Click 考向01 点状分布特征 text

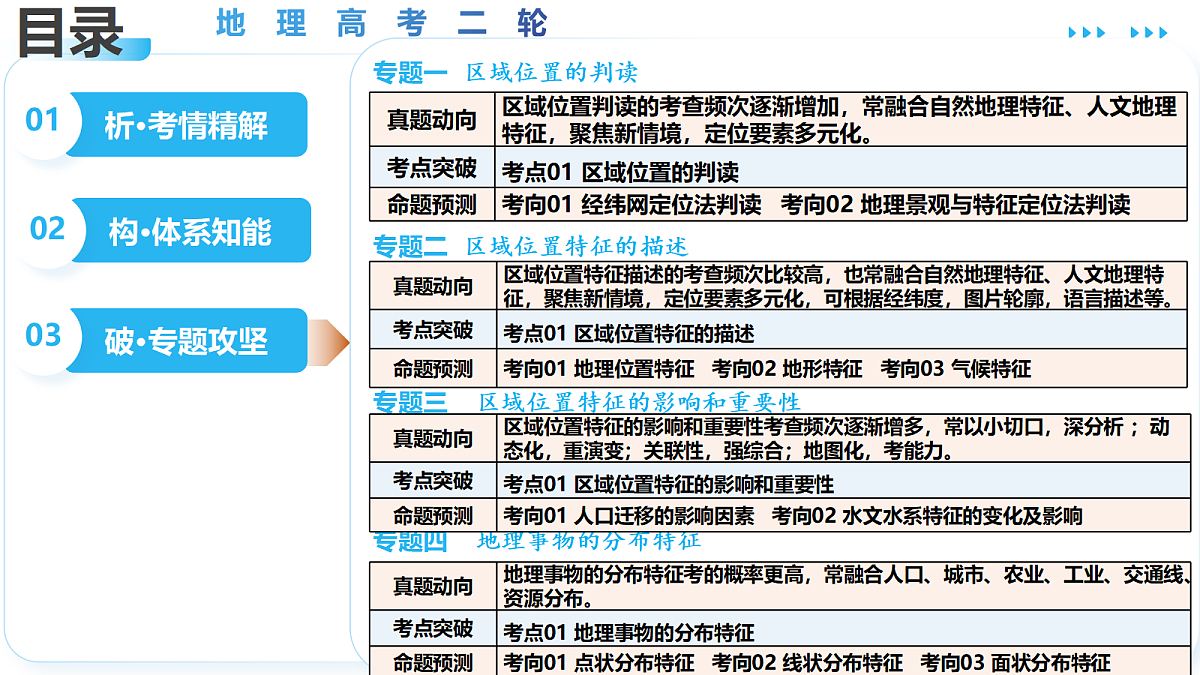click(598, 662)
